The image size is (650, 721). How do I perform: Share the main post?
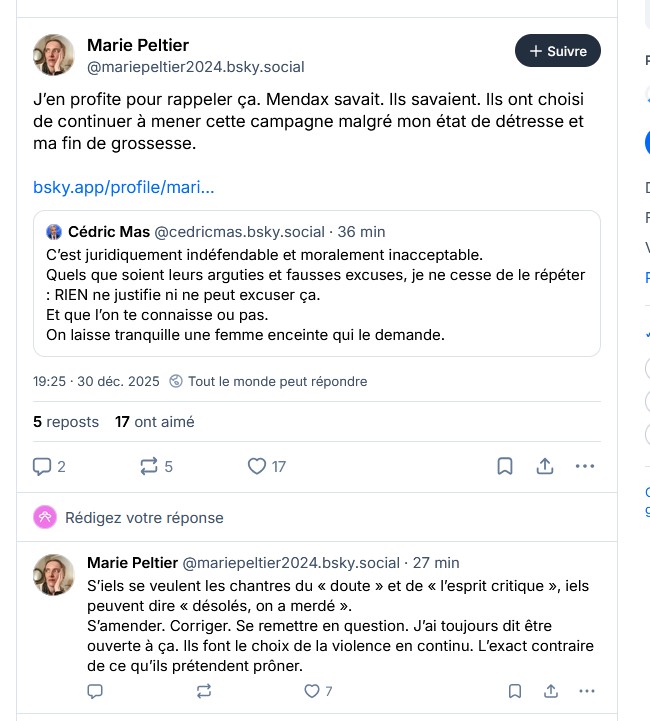tap(545, 466)
